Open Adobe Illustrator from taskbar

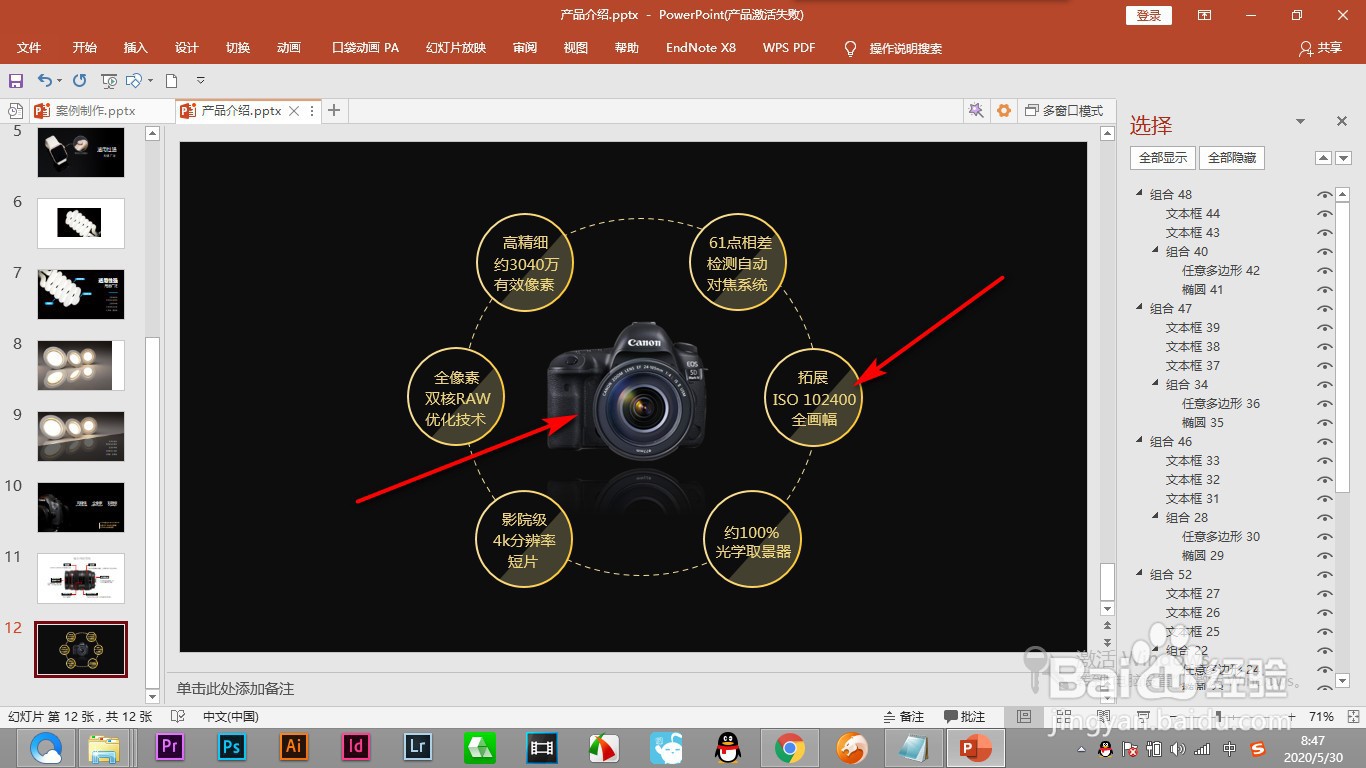click(294, 746)
